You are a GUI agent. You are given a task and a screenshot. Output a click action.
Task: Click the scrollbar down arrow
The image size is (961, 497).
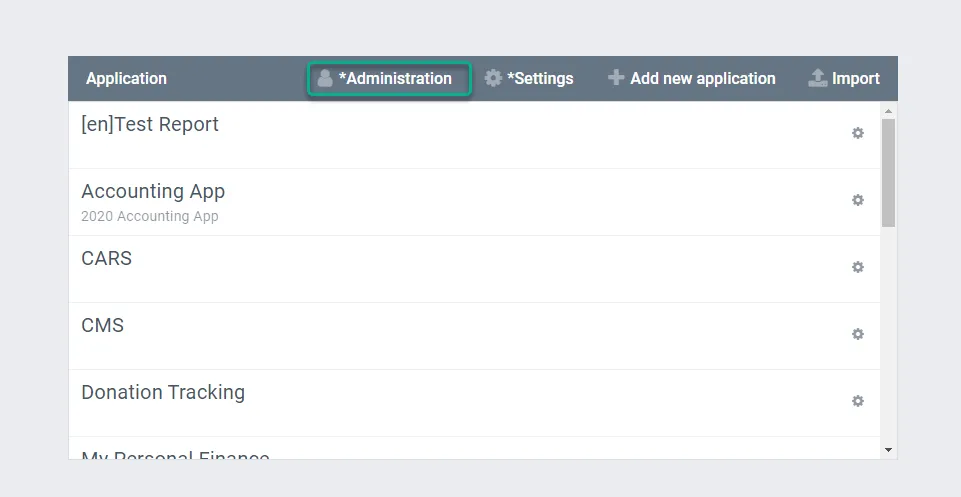[889, 451]
